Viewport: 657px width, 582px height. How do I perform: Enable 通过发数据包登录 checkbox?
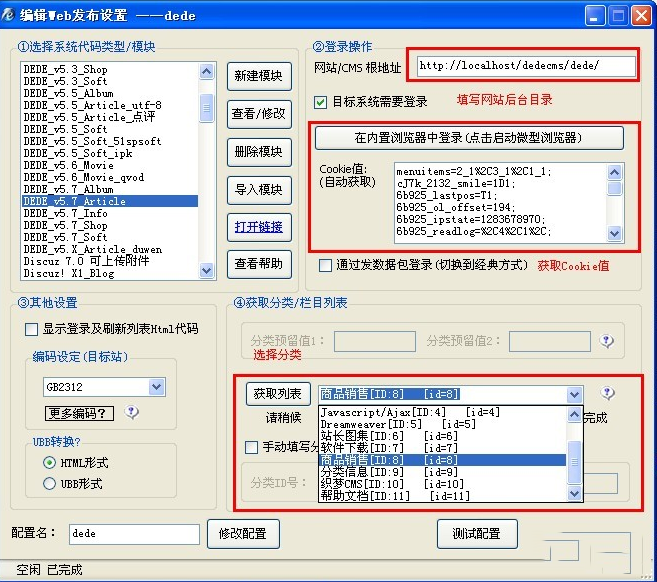325,265
